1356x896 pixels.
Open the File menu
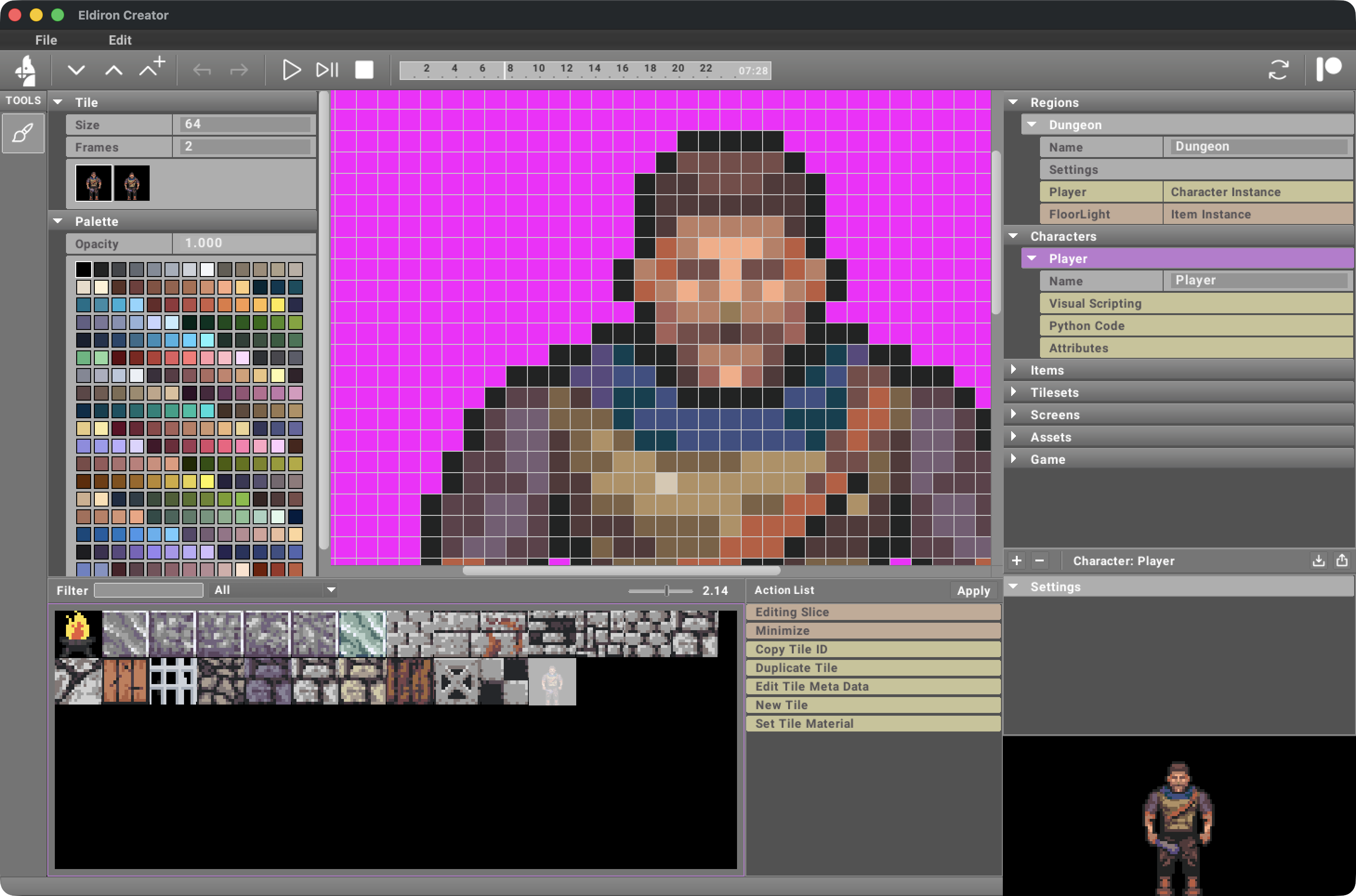click(x=46, y=40)
